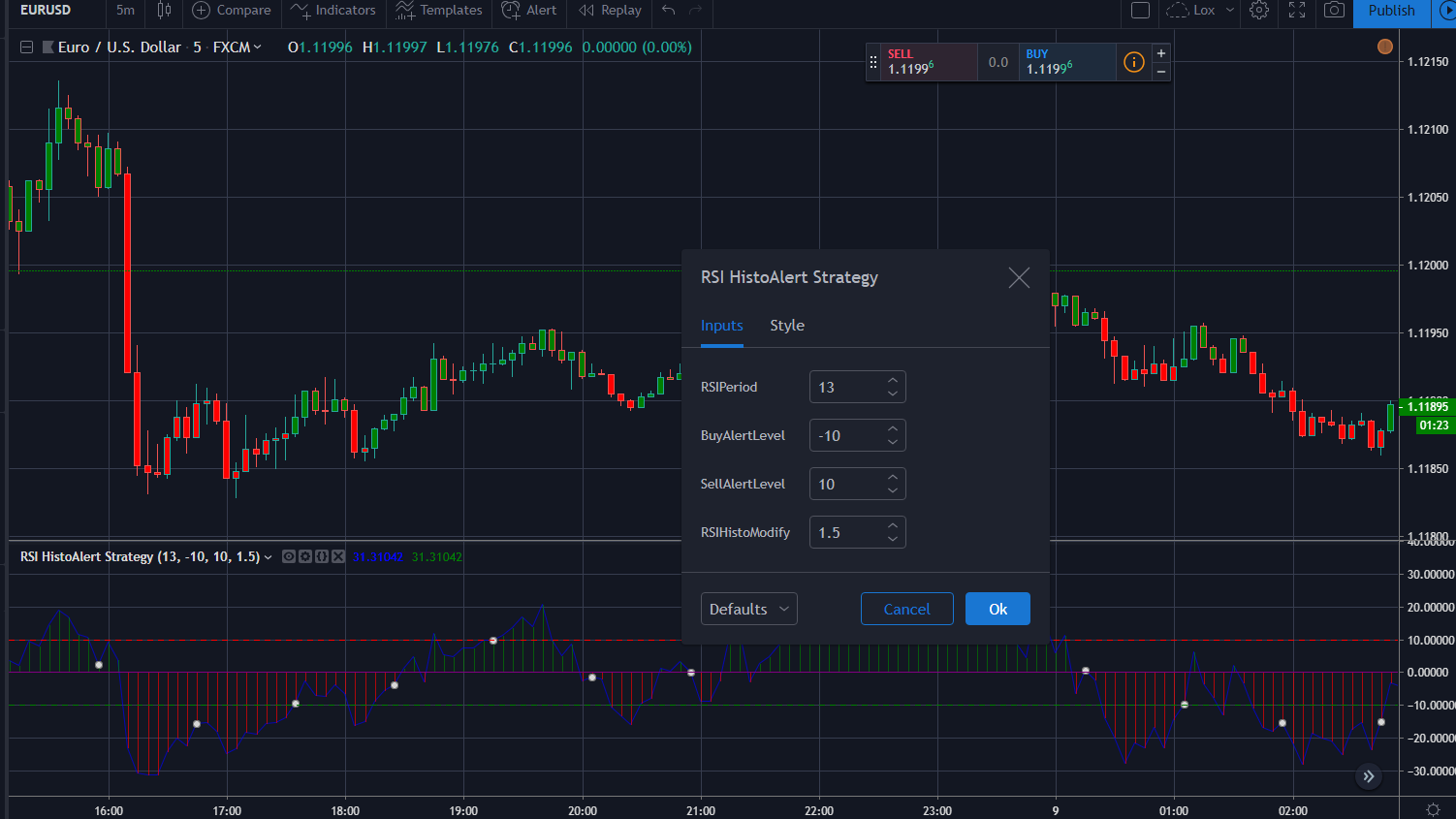This screenshot has width=1456, height=819.
Task: Start bar Replay mode
Action: (610, 11)
